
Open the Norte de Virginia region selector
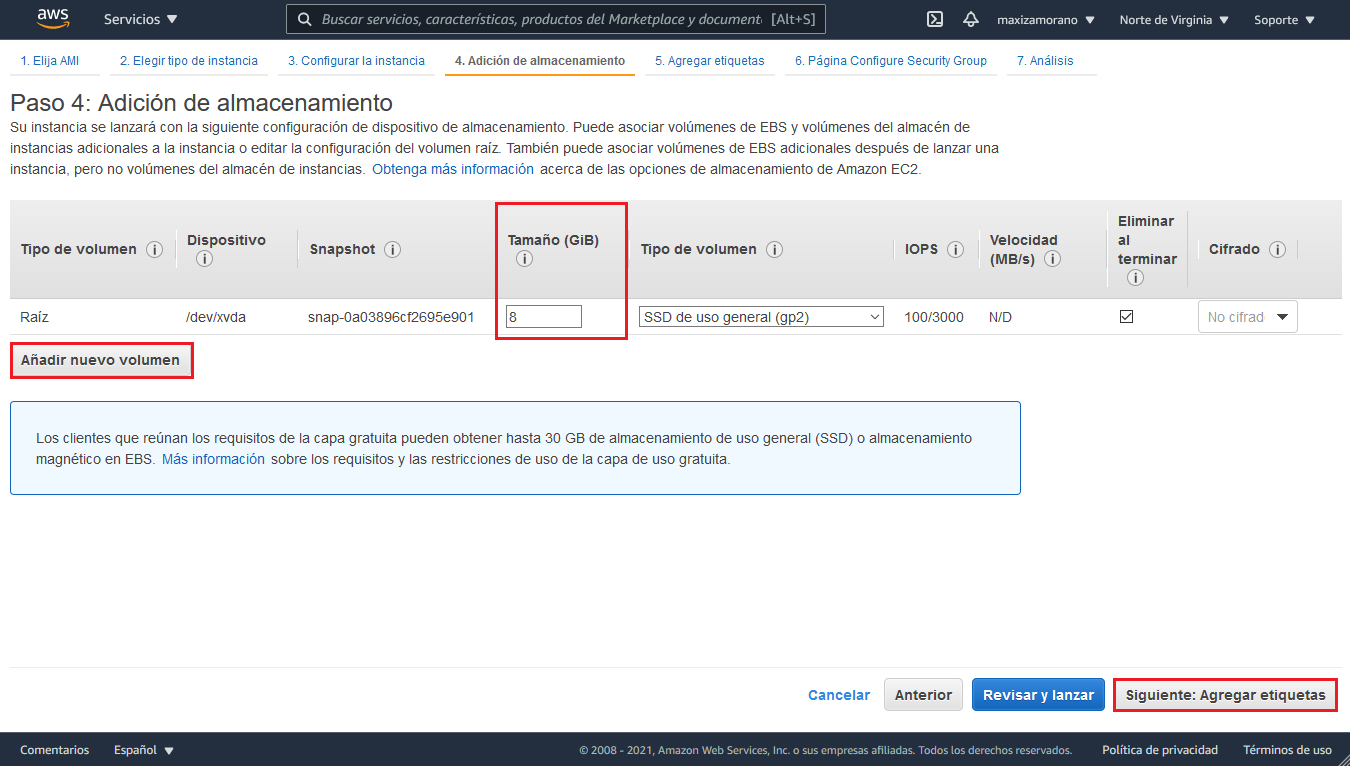tap(1174, 19)
